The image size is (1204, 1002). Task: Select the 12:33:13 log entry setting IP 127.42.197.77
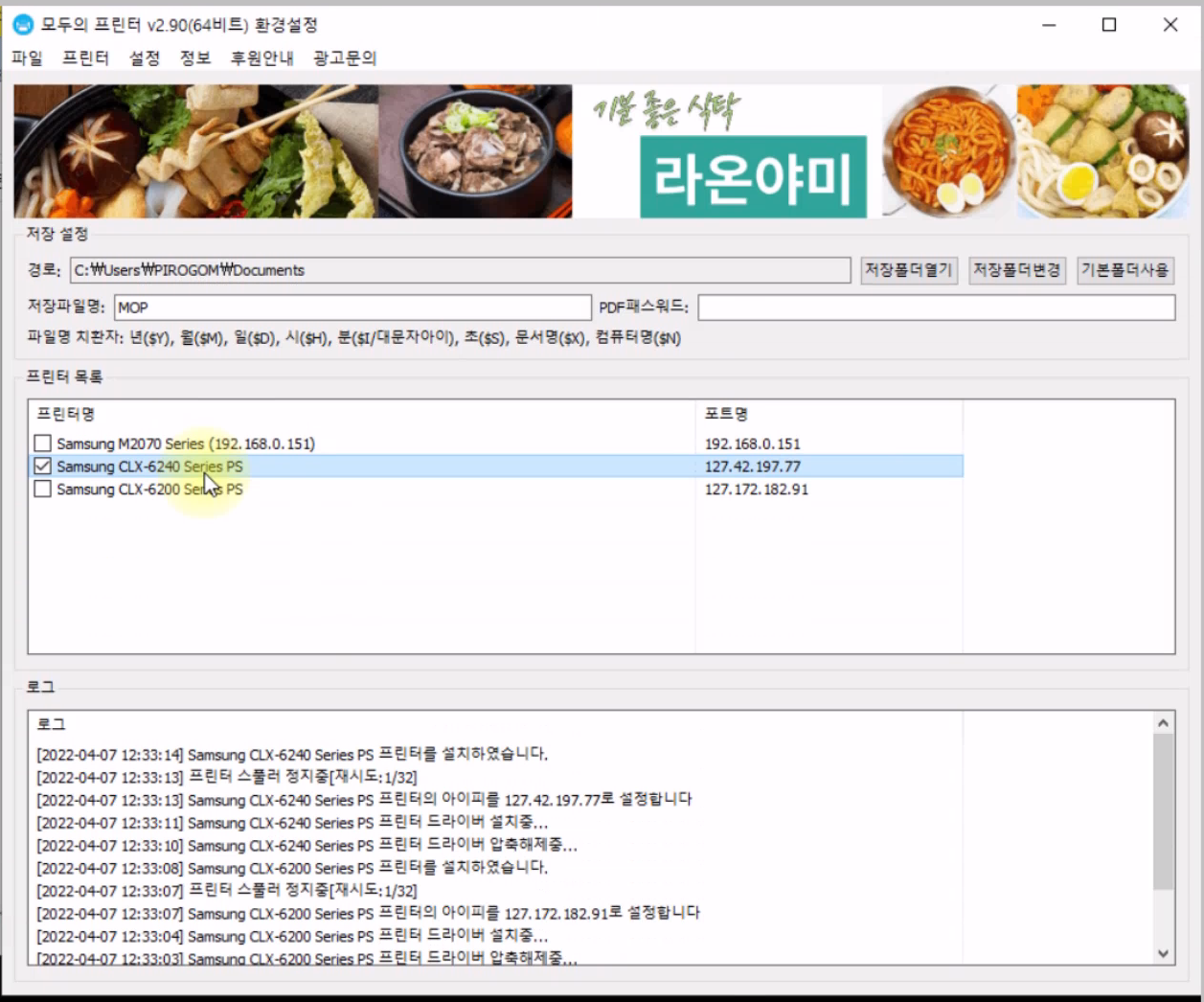pos(364,800)
